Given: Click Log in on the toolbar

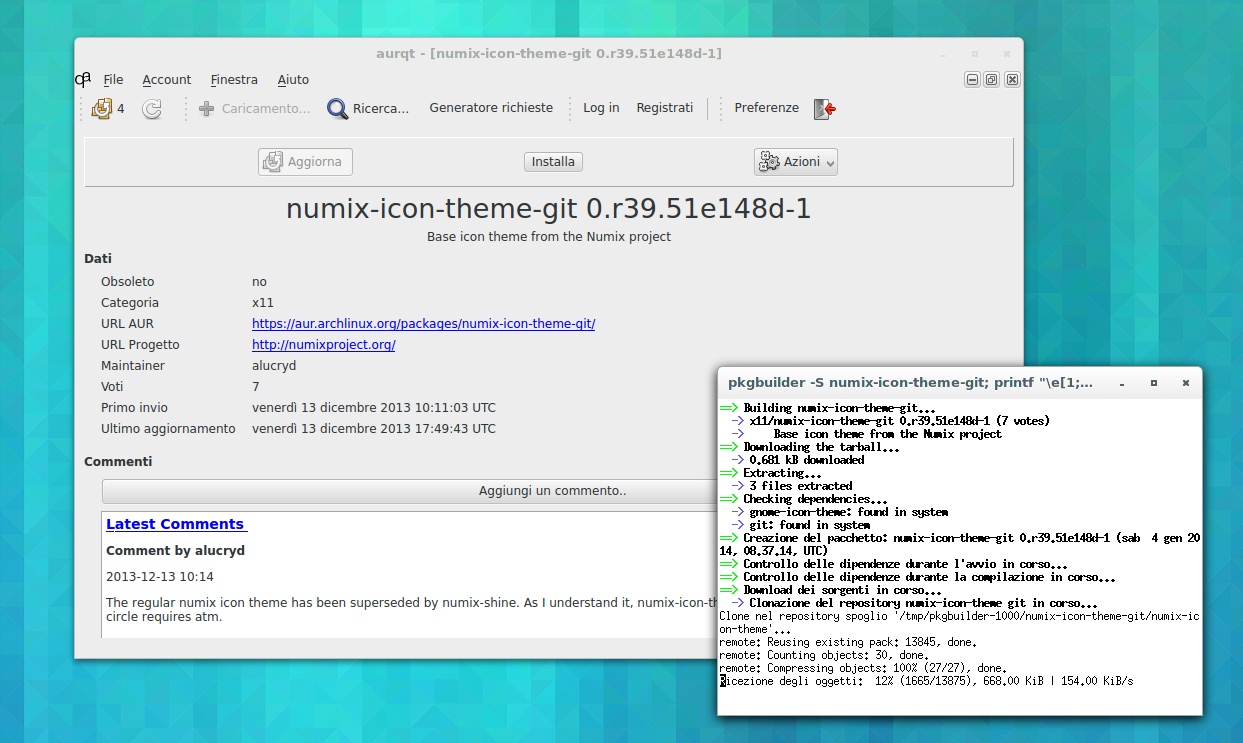Looking at the screenshot, I should click(601, 108).
